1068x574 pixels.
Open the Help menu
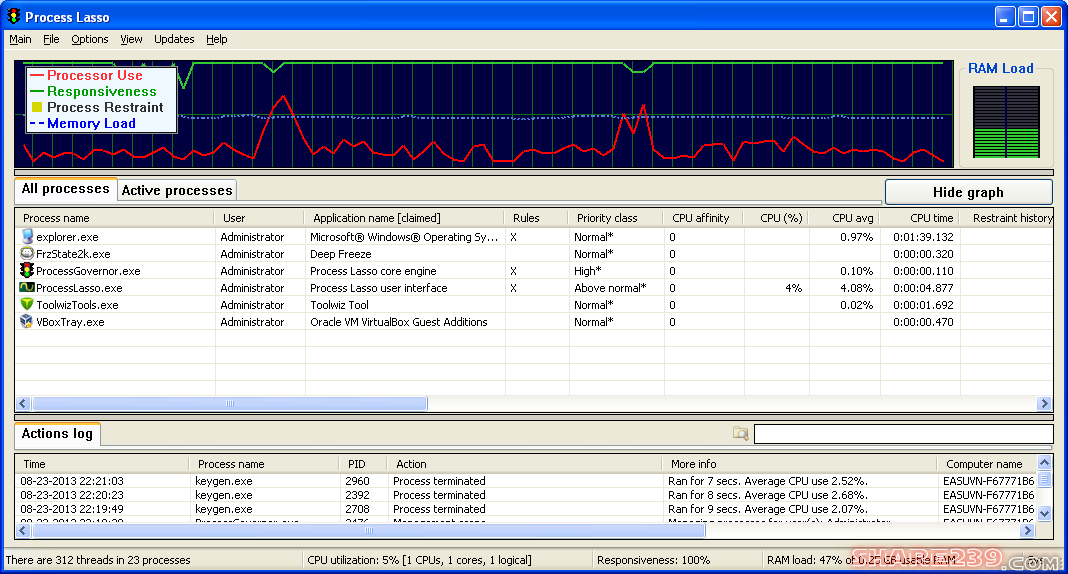tap(217, 39)
